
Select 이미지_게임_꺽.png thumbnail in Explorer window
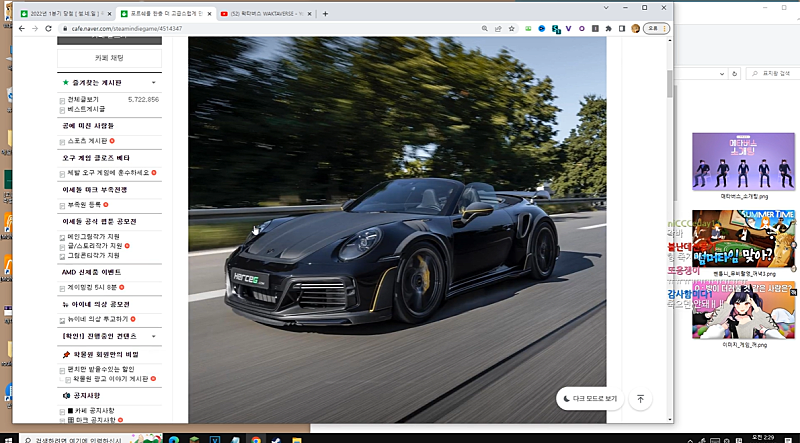(743, 310)
